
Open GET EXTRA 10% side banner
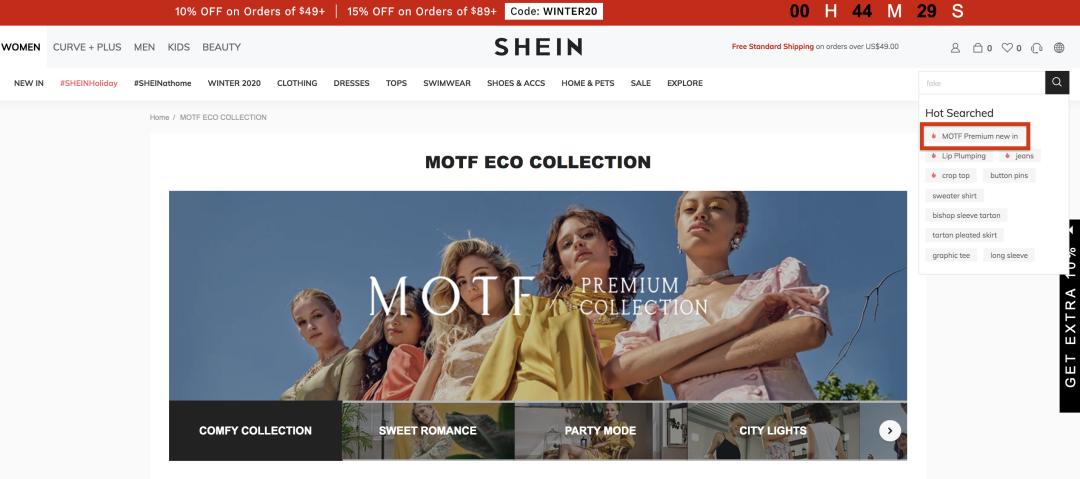[1070, 316]
